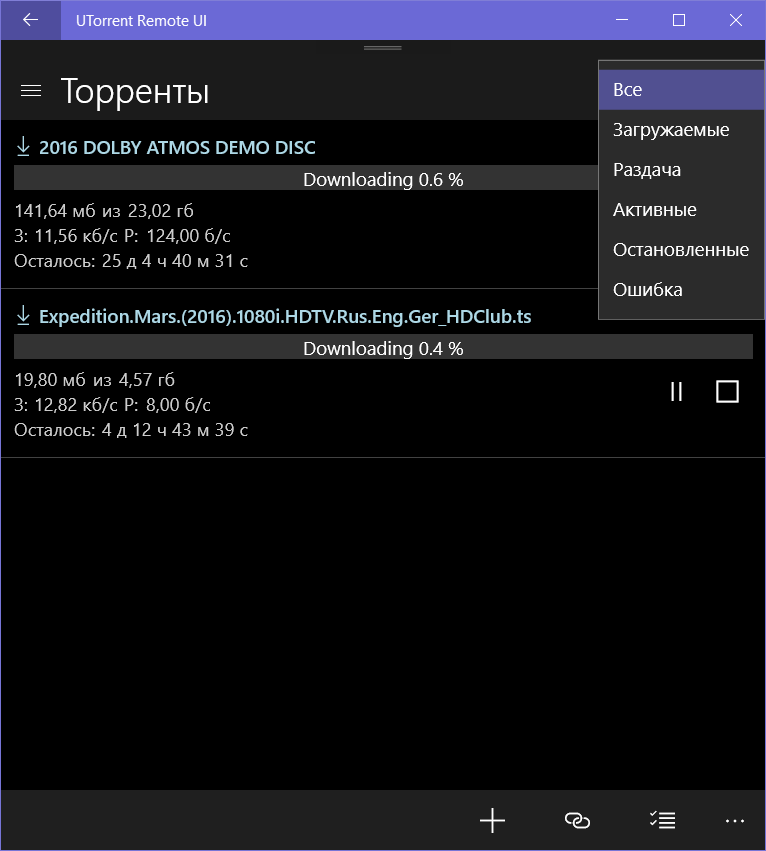
Task: Maximize the UTorrent Remote UI window
Action: coord(679,20)
